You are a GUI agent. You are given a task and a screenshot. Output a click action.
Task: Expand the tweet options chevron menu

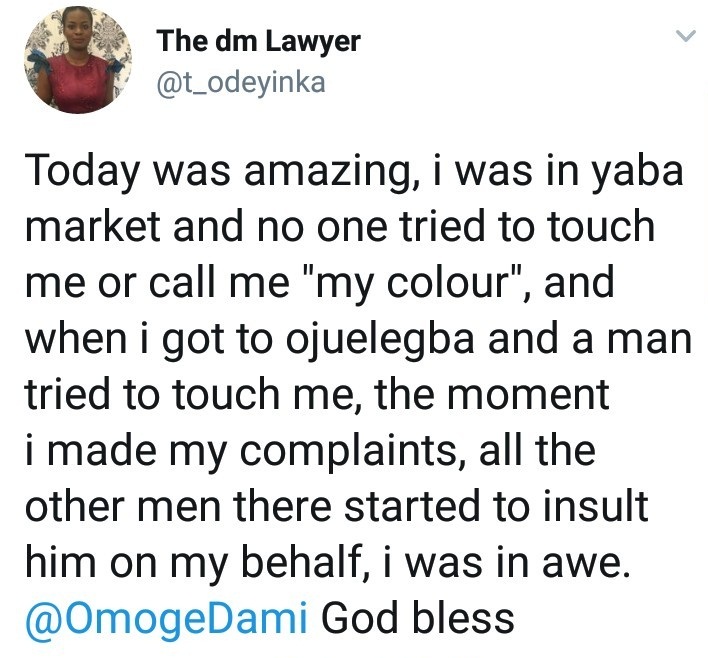(x=687, y=36)
